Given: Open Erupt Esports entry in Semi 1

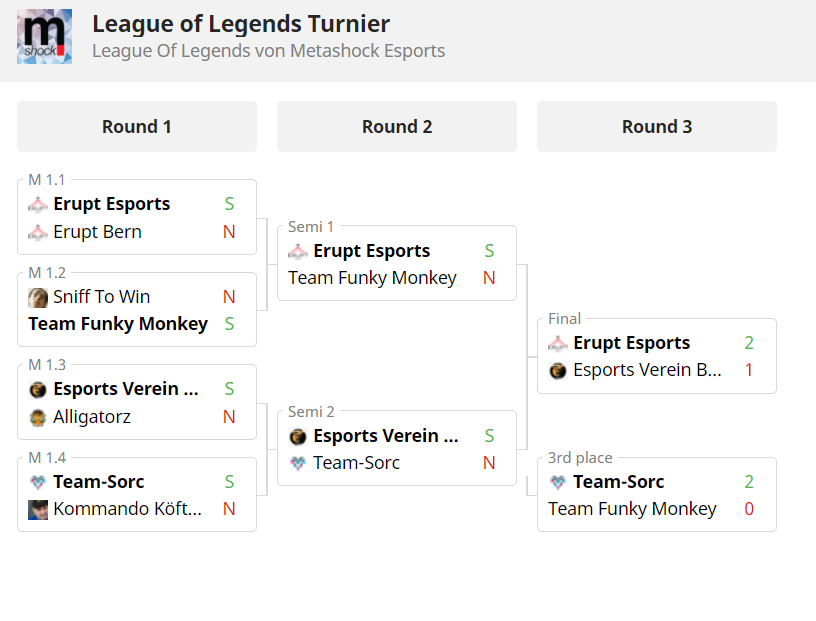Looking at the screenshot, I should 372,251.
